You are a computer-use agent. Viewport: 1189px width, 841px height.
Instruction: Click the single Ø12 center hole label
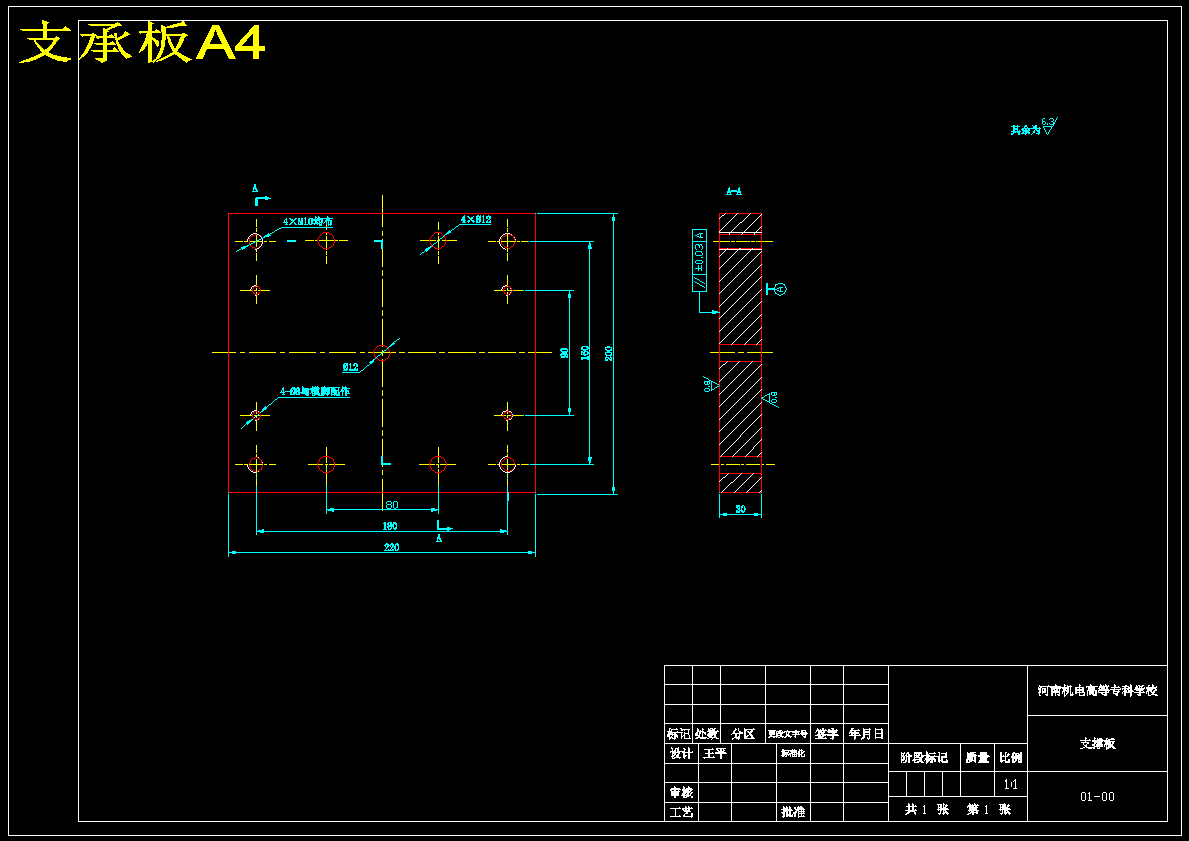click(x=350, y=367)
